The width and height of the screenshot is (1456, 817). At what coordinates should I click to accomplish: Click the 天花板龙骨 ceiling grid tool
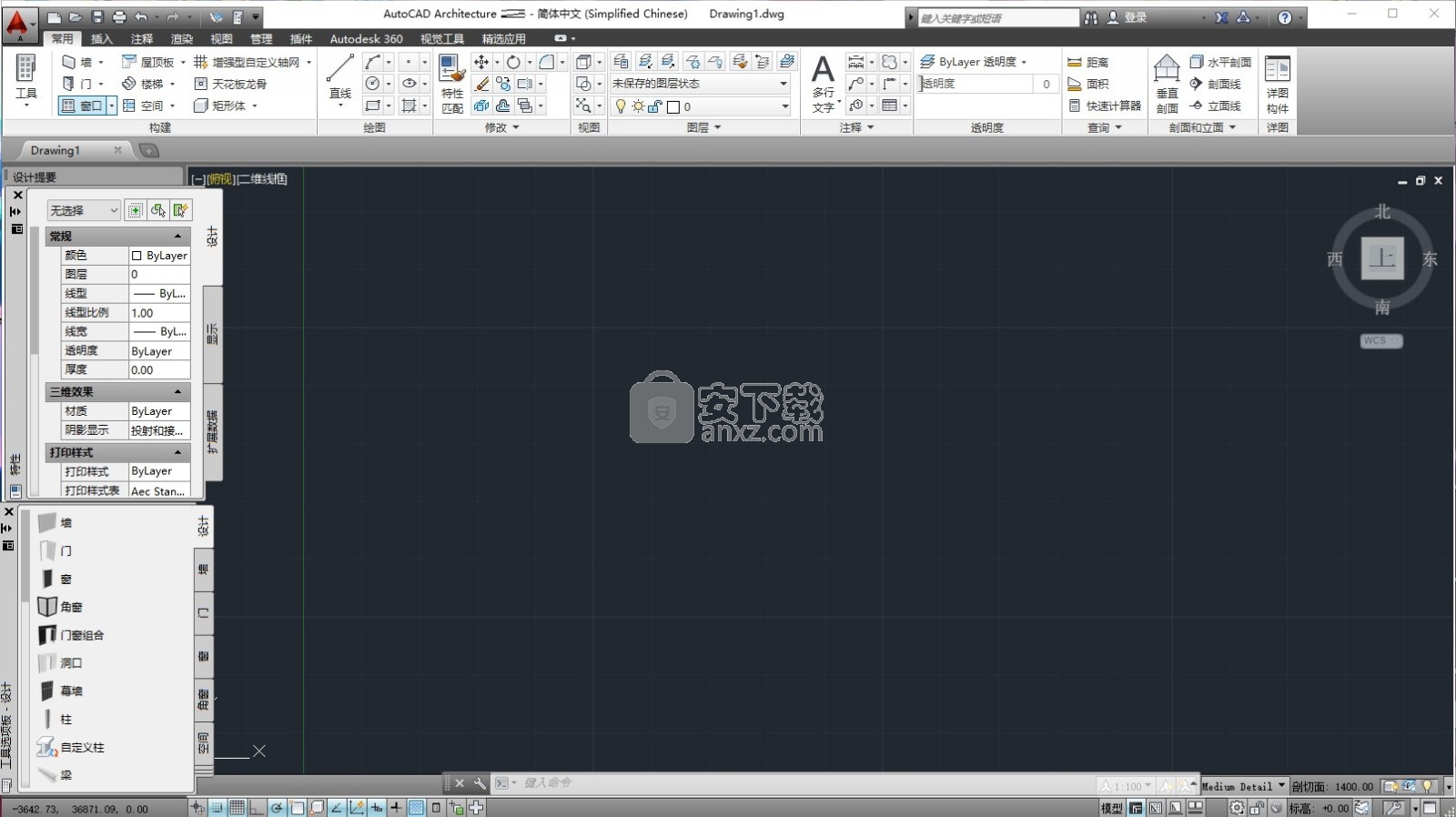pos(231,84)
